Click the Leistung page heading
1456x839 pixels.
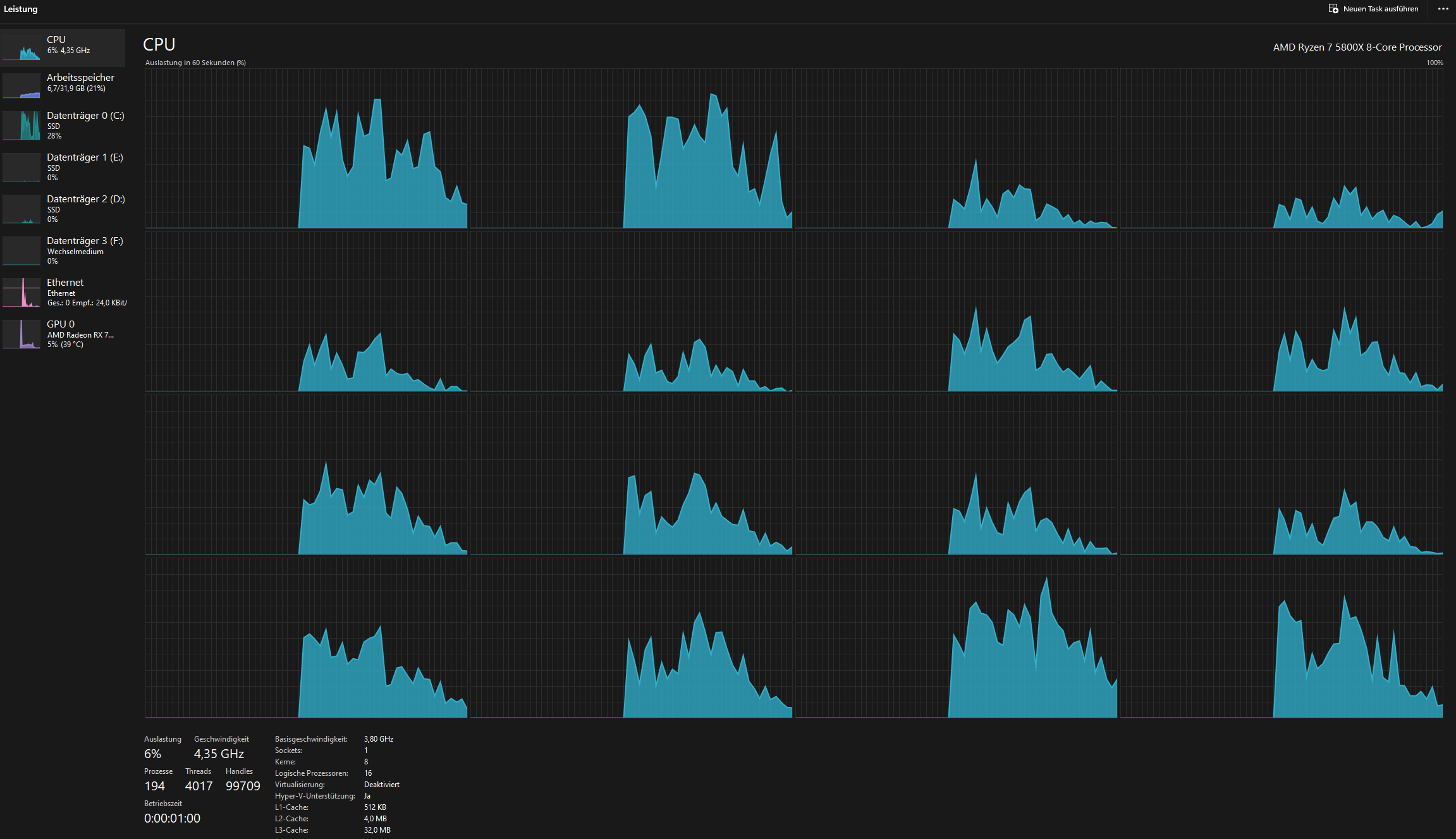click(21, 9)
